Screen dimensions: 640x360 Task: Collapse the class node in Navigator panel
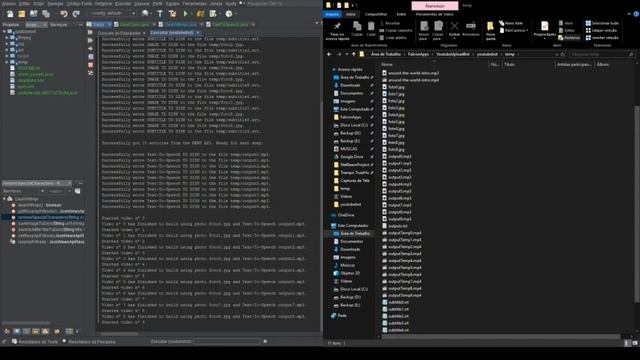pos(4,199)
